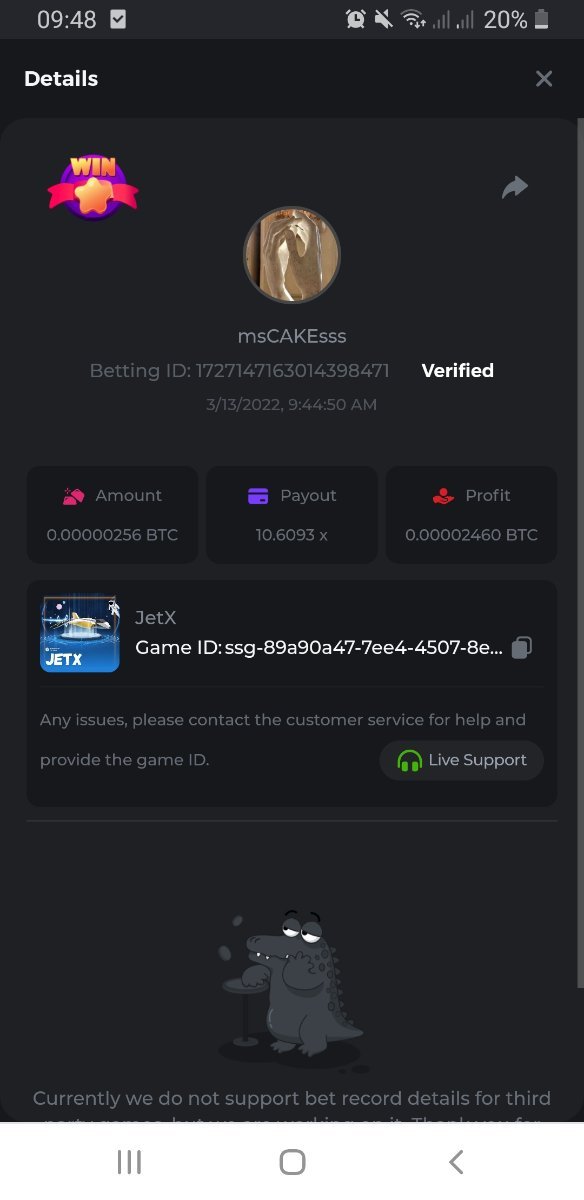Close the Details panel with X

click(x=544, y=79)
